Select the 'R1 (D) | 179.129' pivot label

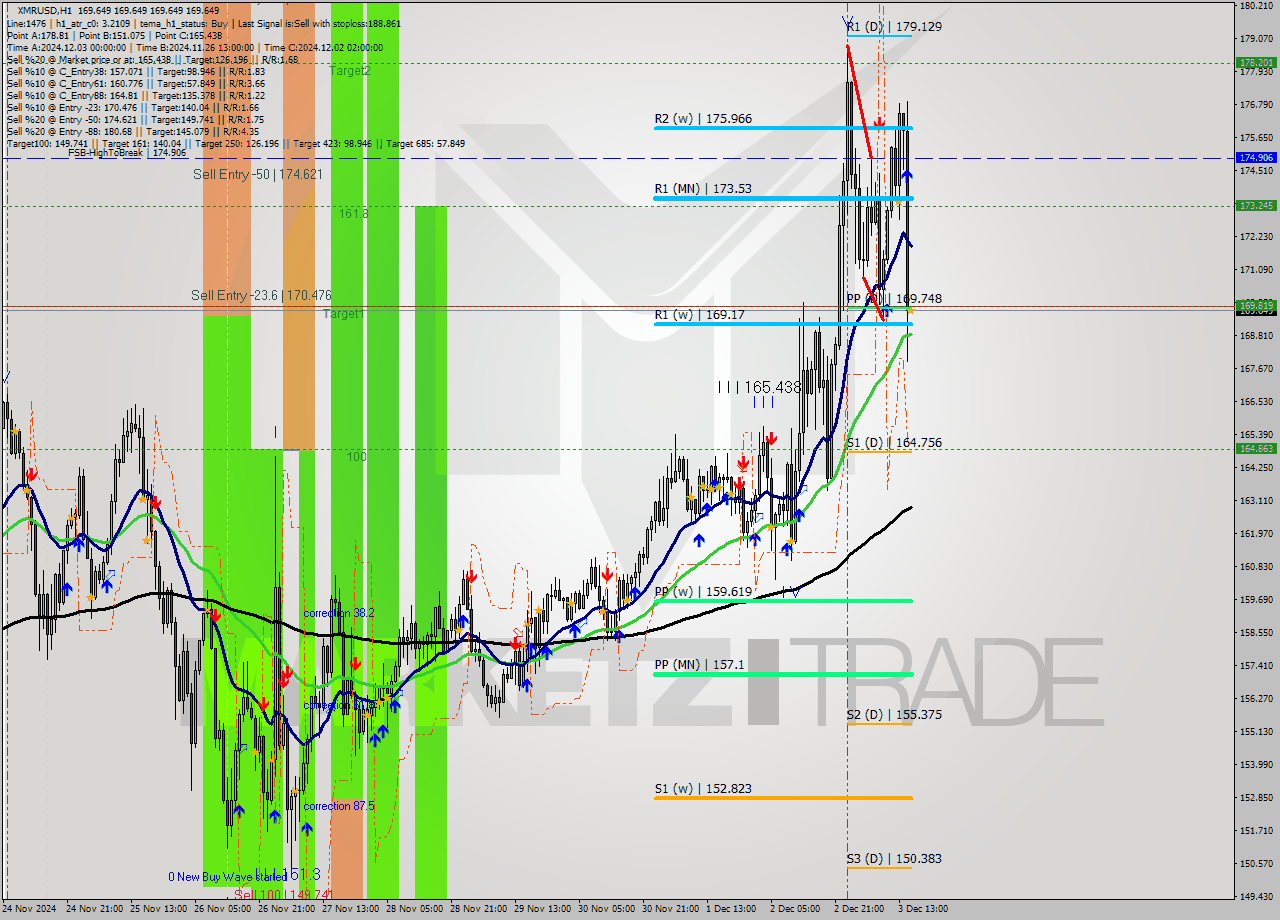click(895, 27)
